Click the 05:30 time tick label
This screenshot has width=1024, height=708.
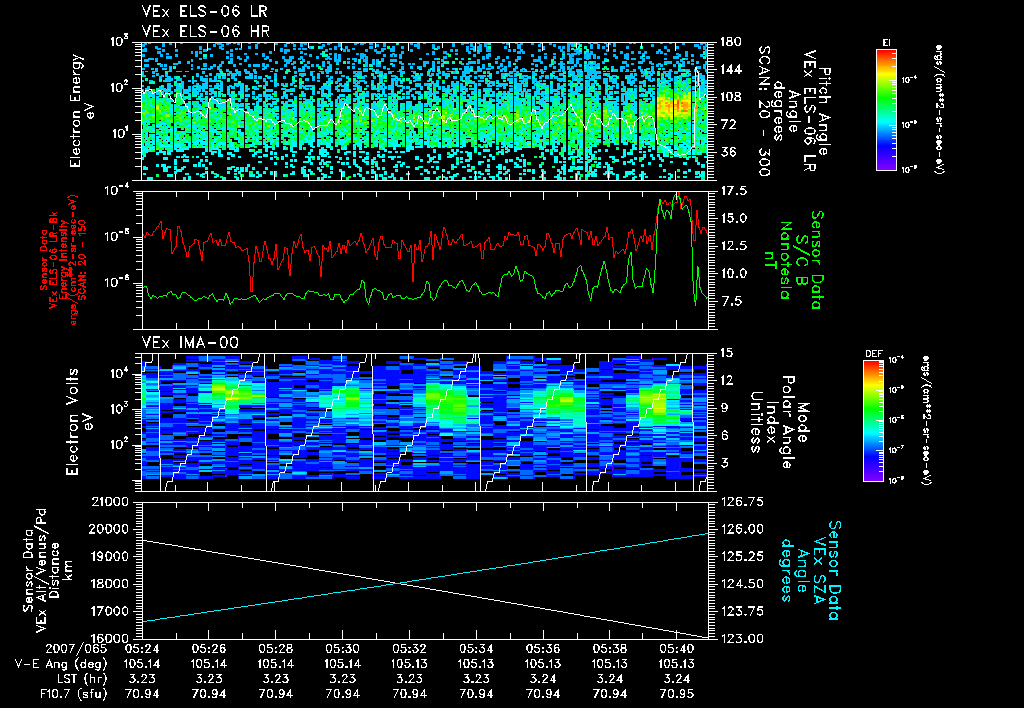pos(342,649)
